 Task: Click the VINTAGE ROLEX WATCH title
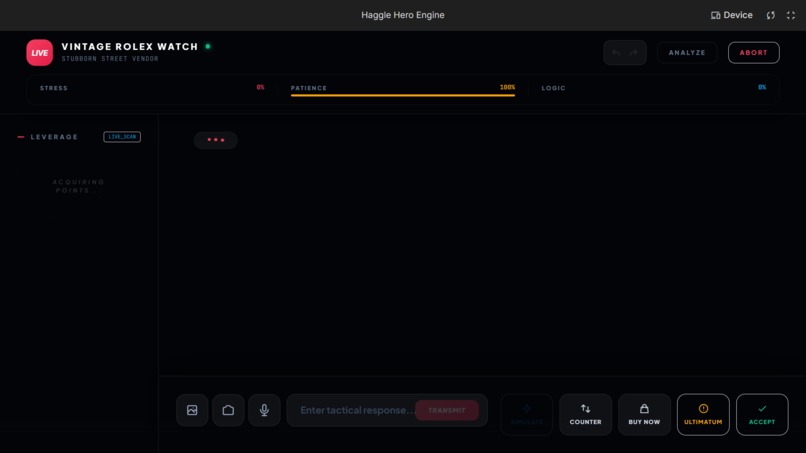[130, 46]
